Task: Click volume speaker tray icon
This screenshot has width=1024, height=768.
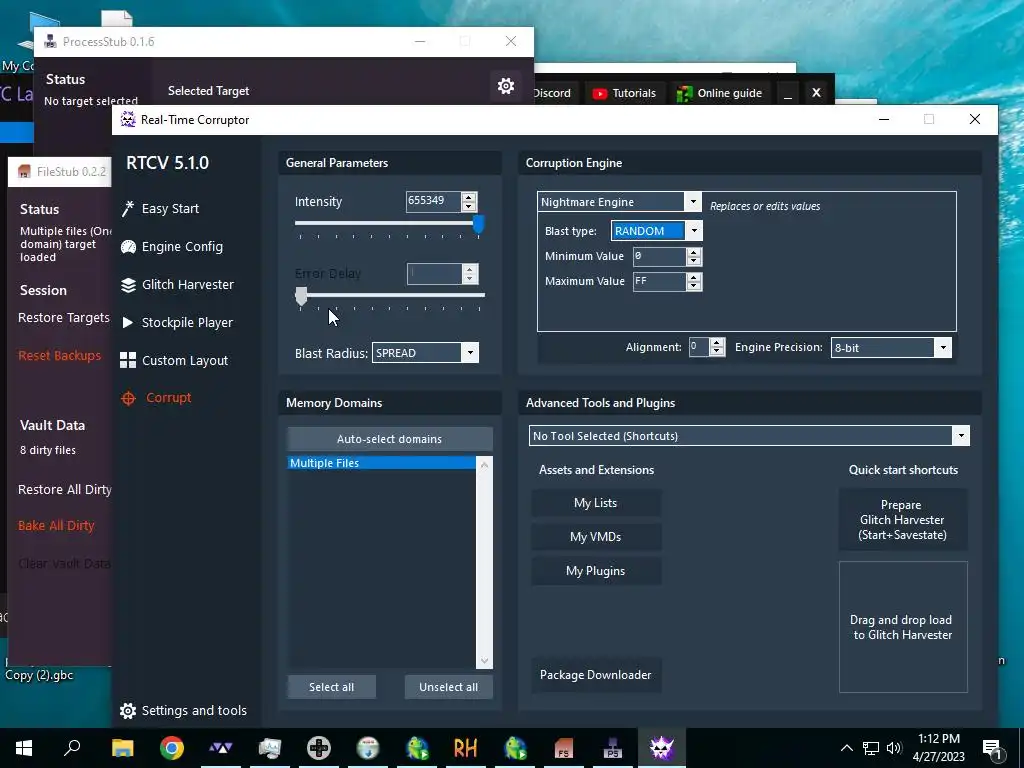Action: point(894,748)
